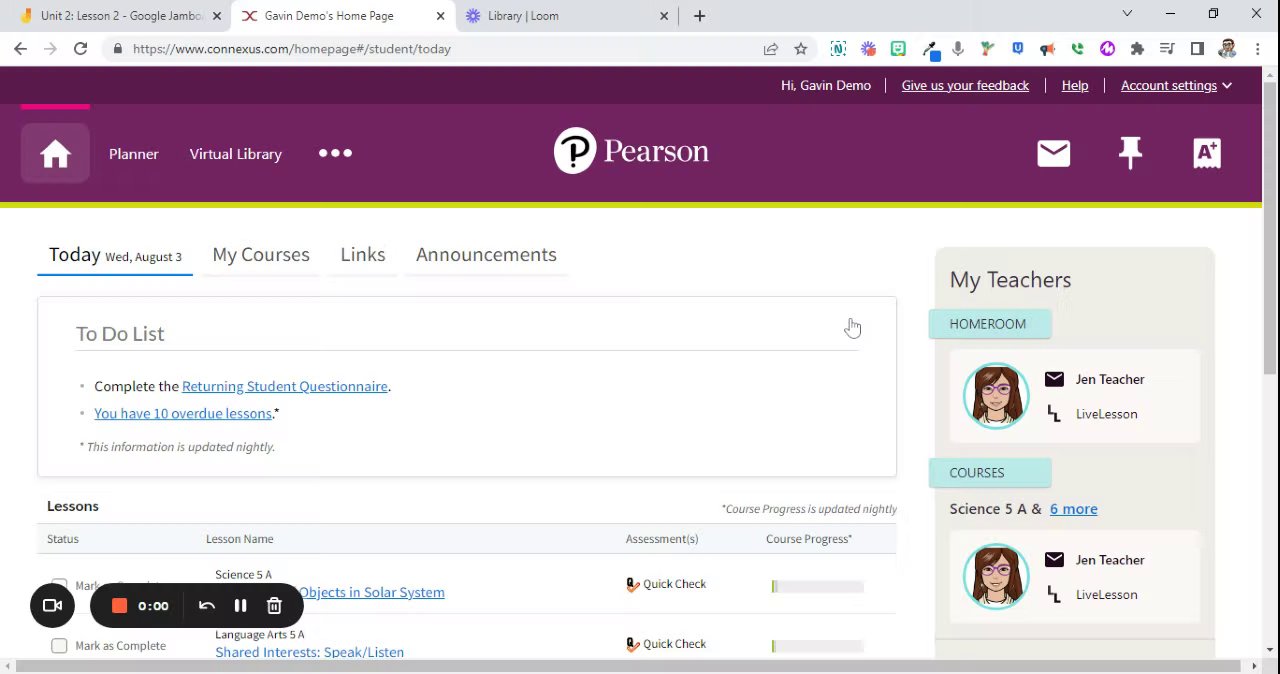Open the 10 overdue lessons link
This screenshot has height=674, width=1280.
click(x=183, y=413)
